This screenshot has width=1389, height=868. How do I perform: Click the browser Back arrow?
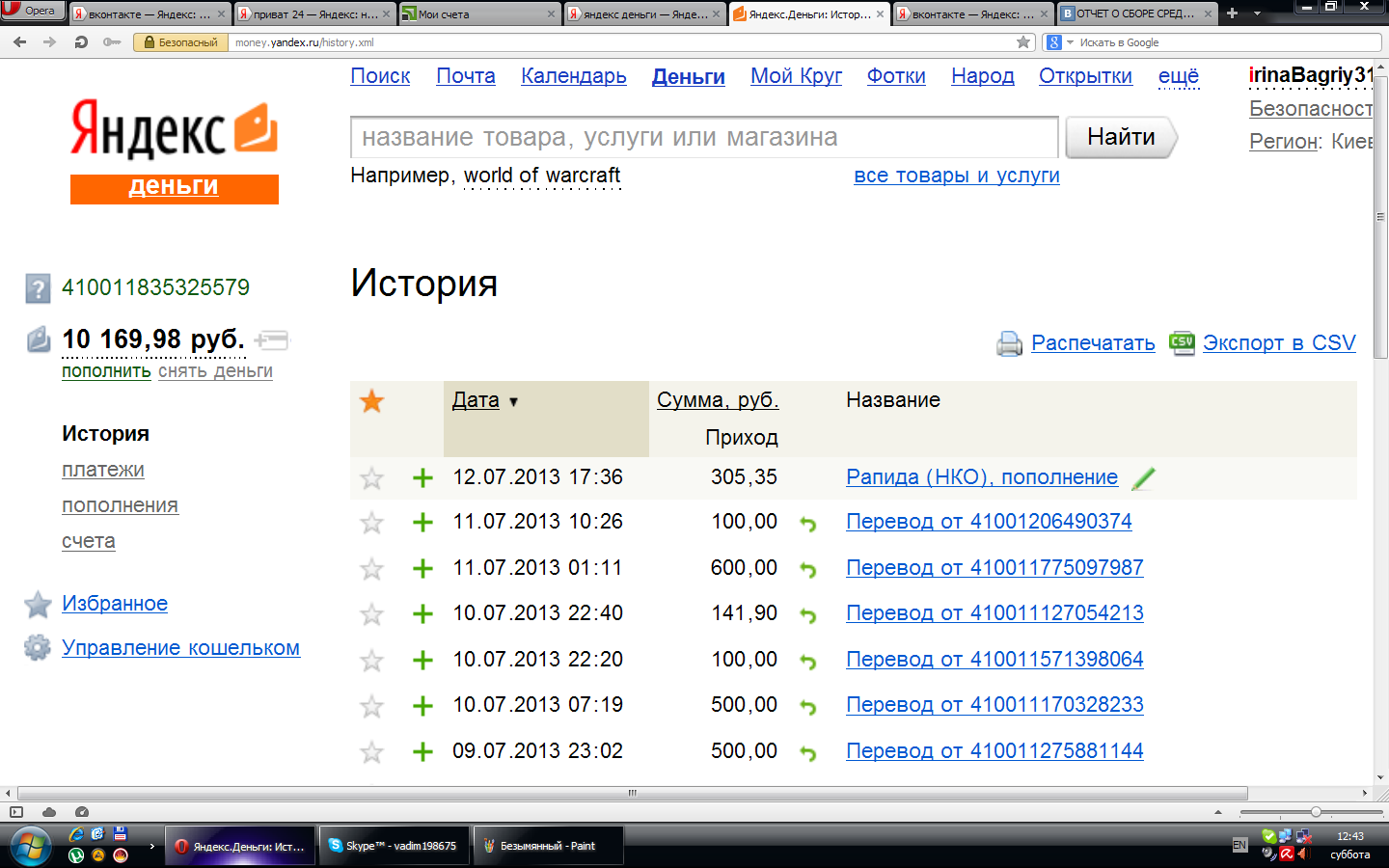tap(20, 42)
